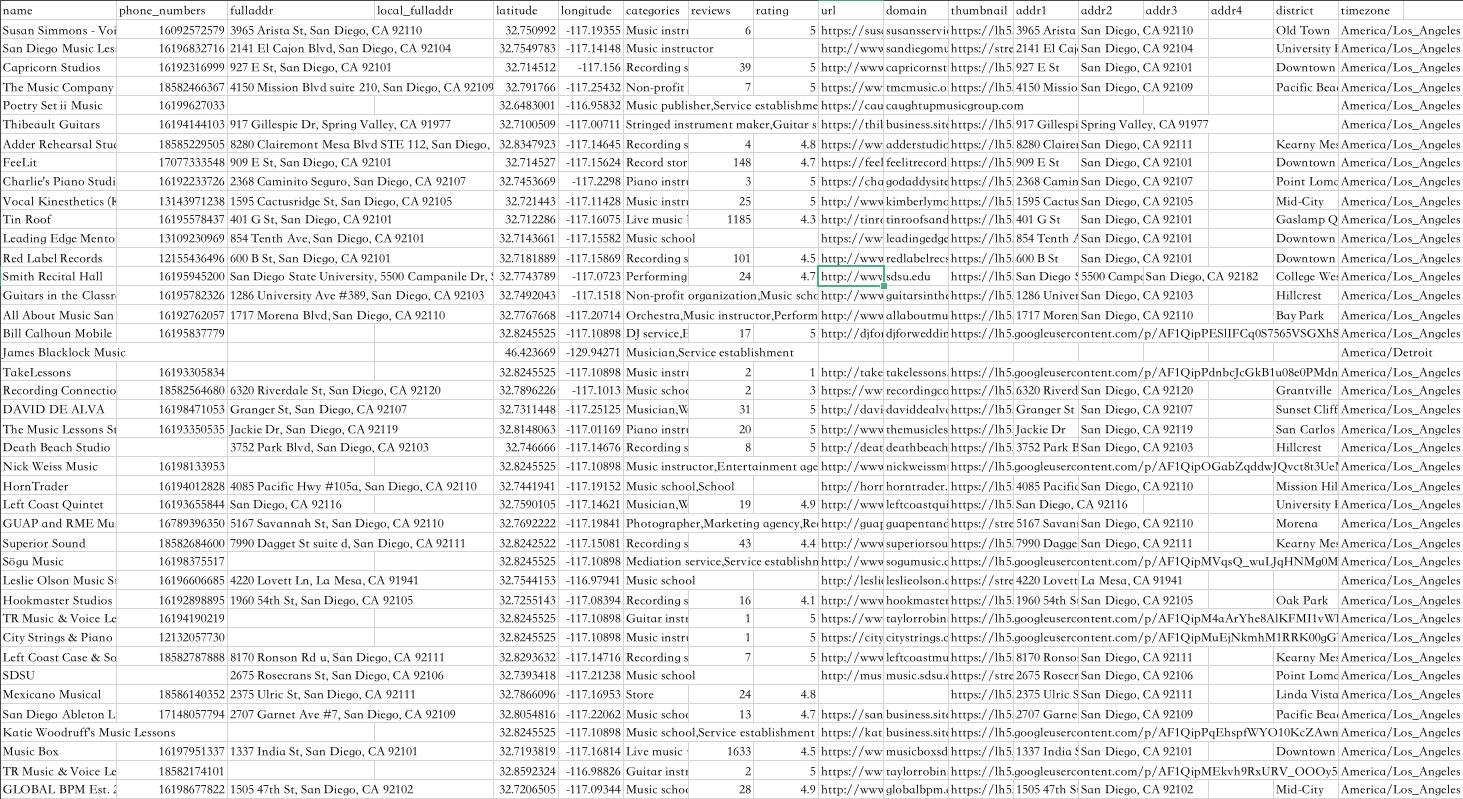The image size is (1463, 799).
Task: Select the 'phone_numbers' header cell
Action: (x=172, y=10)
